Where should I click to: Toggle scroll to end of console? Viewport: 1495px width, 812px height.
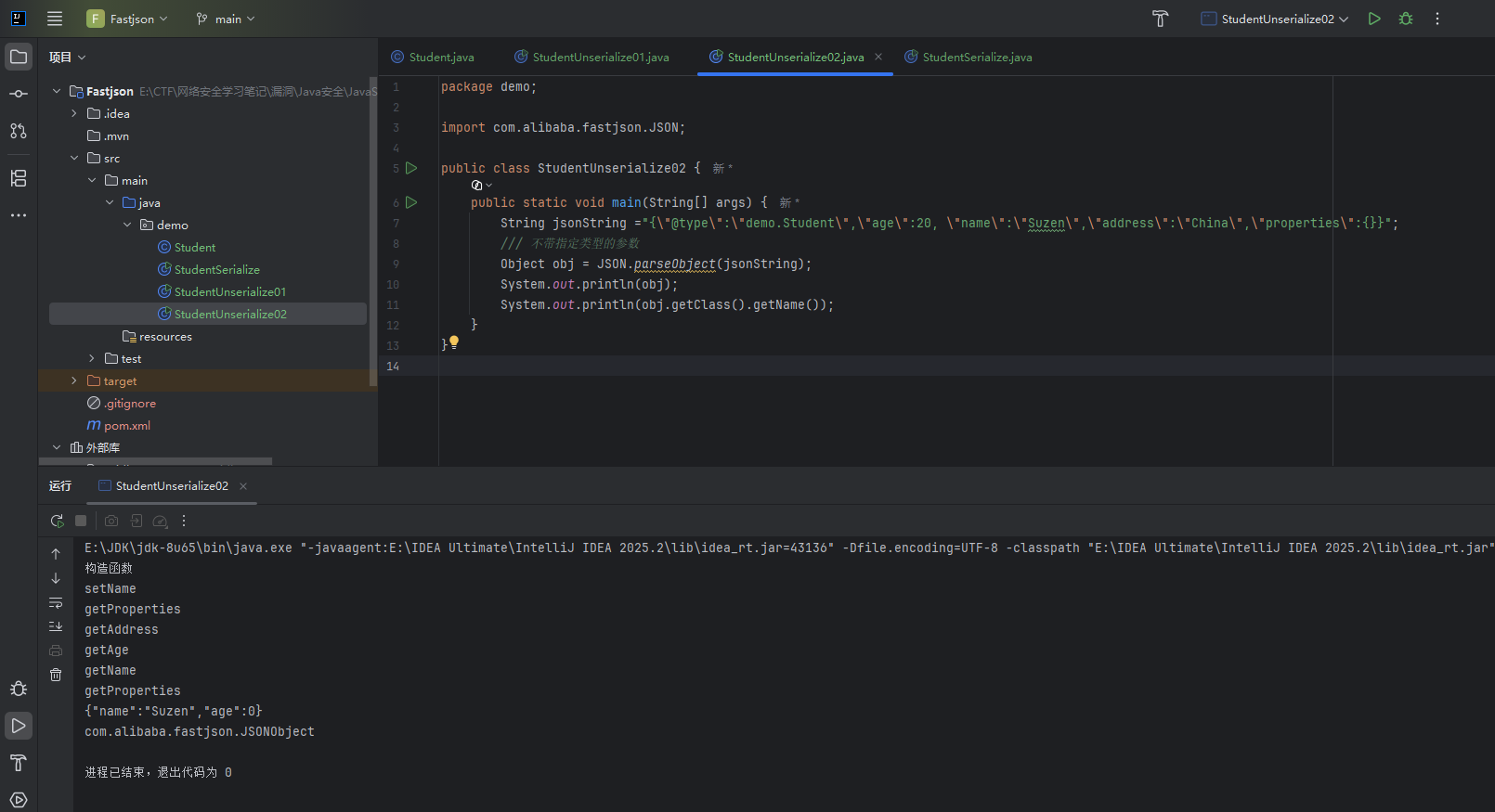(x=56, y=626)
